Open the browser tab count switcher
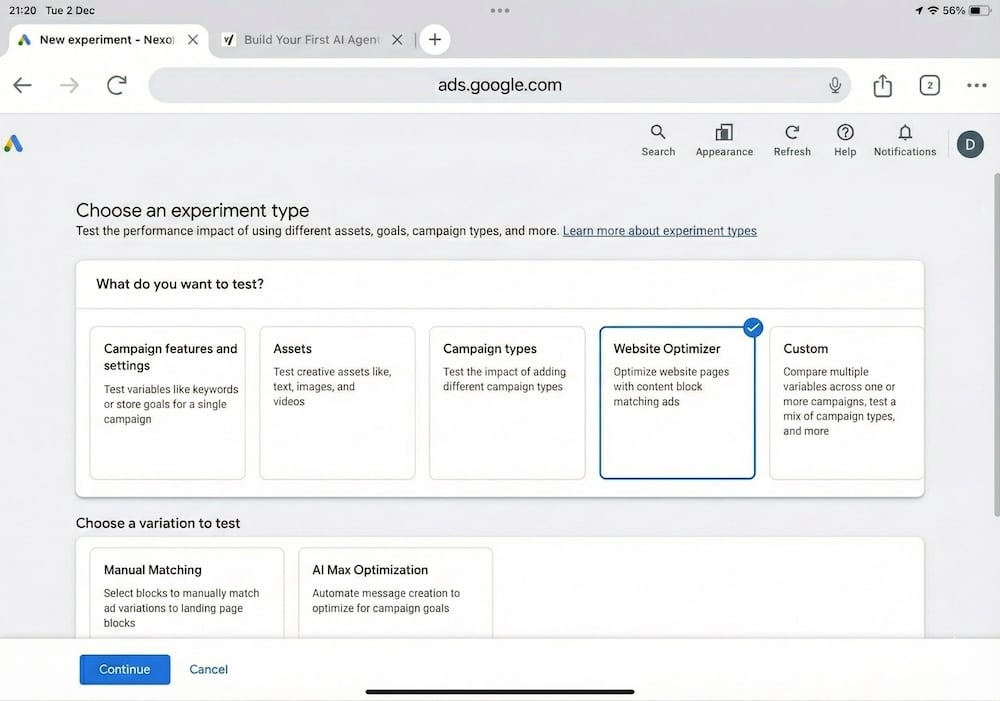 929,86
